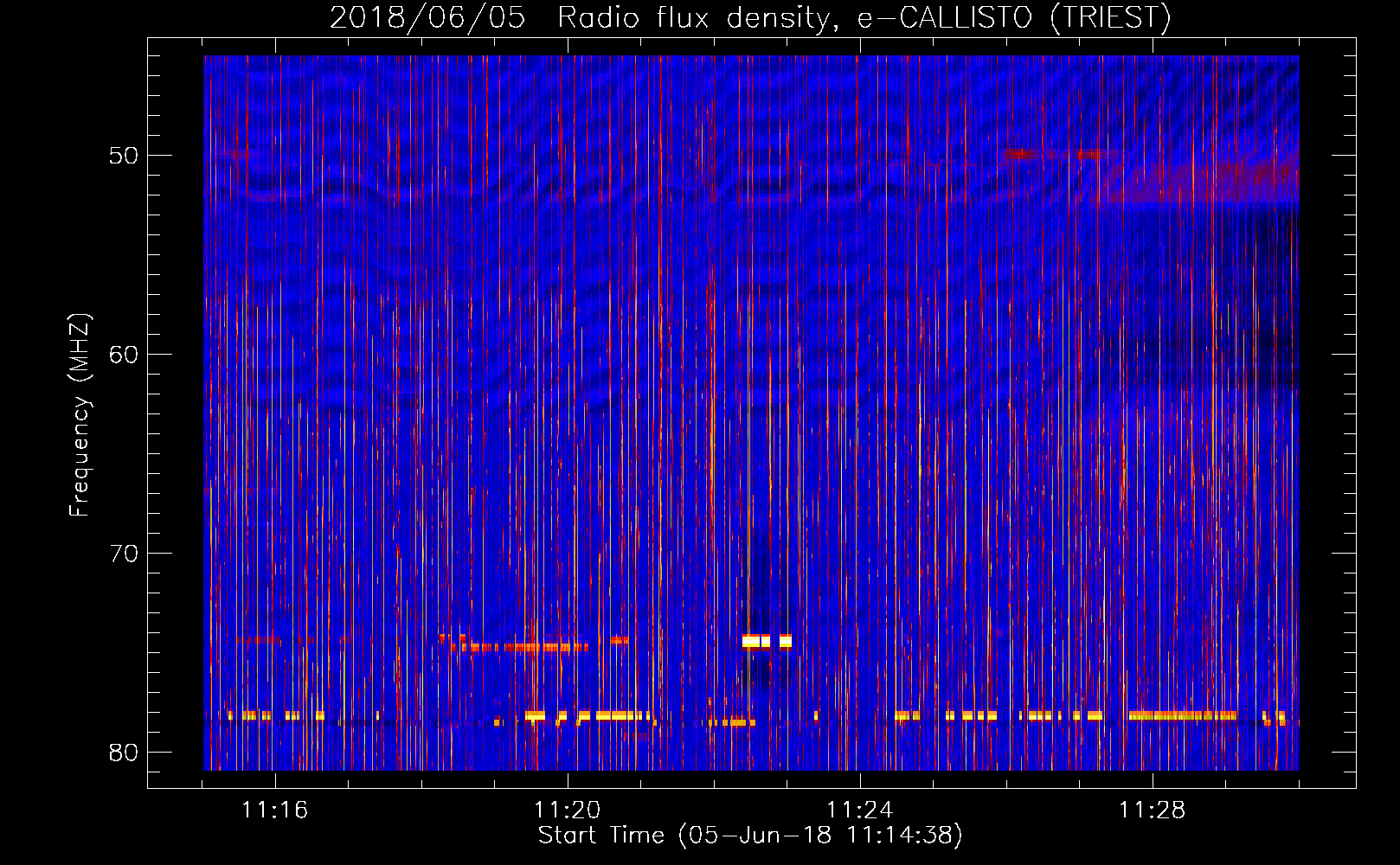
Task: Click the 11:28 time tick label
Action: [1153, 810]
